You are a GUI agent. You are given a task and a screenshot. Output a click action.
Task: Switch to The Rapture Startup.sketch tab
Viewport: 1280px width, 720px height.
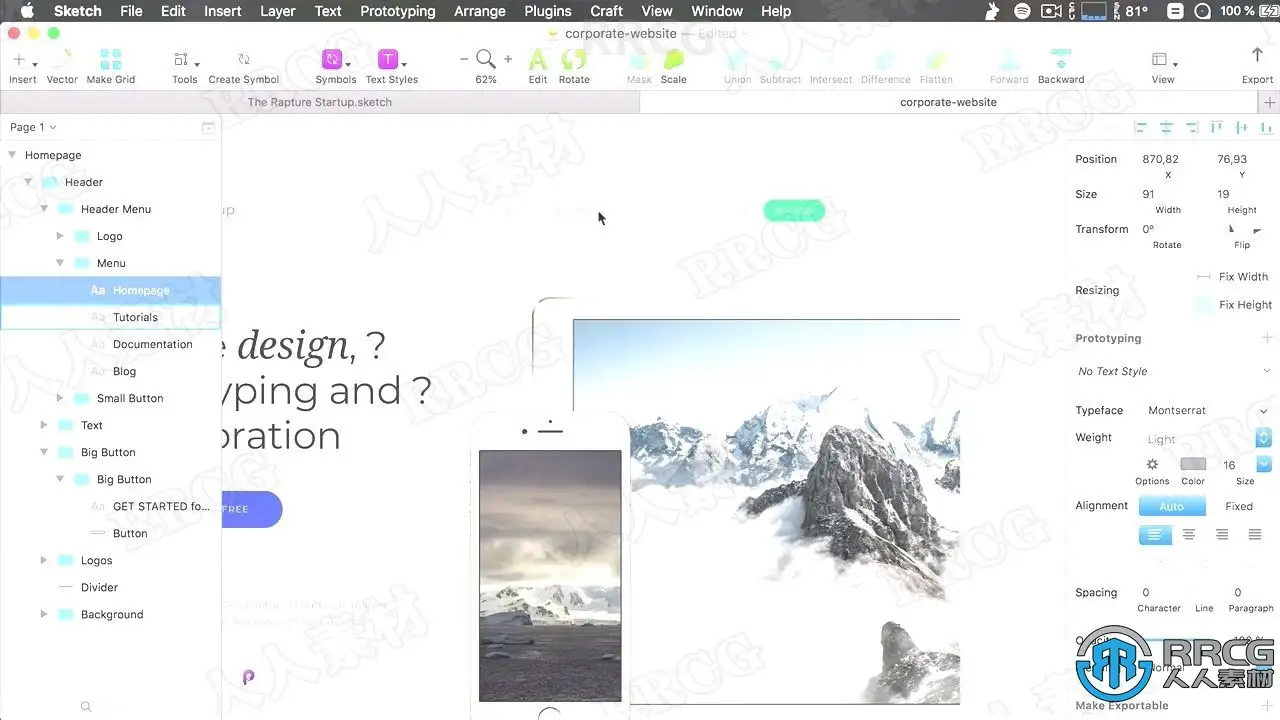[320, 102]
